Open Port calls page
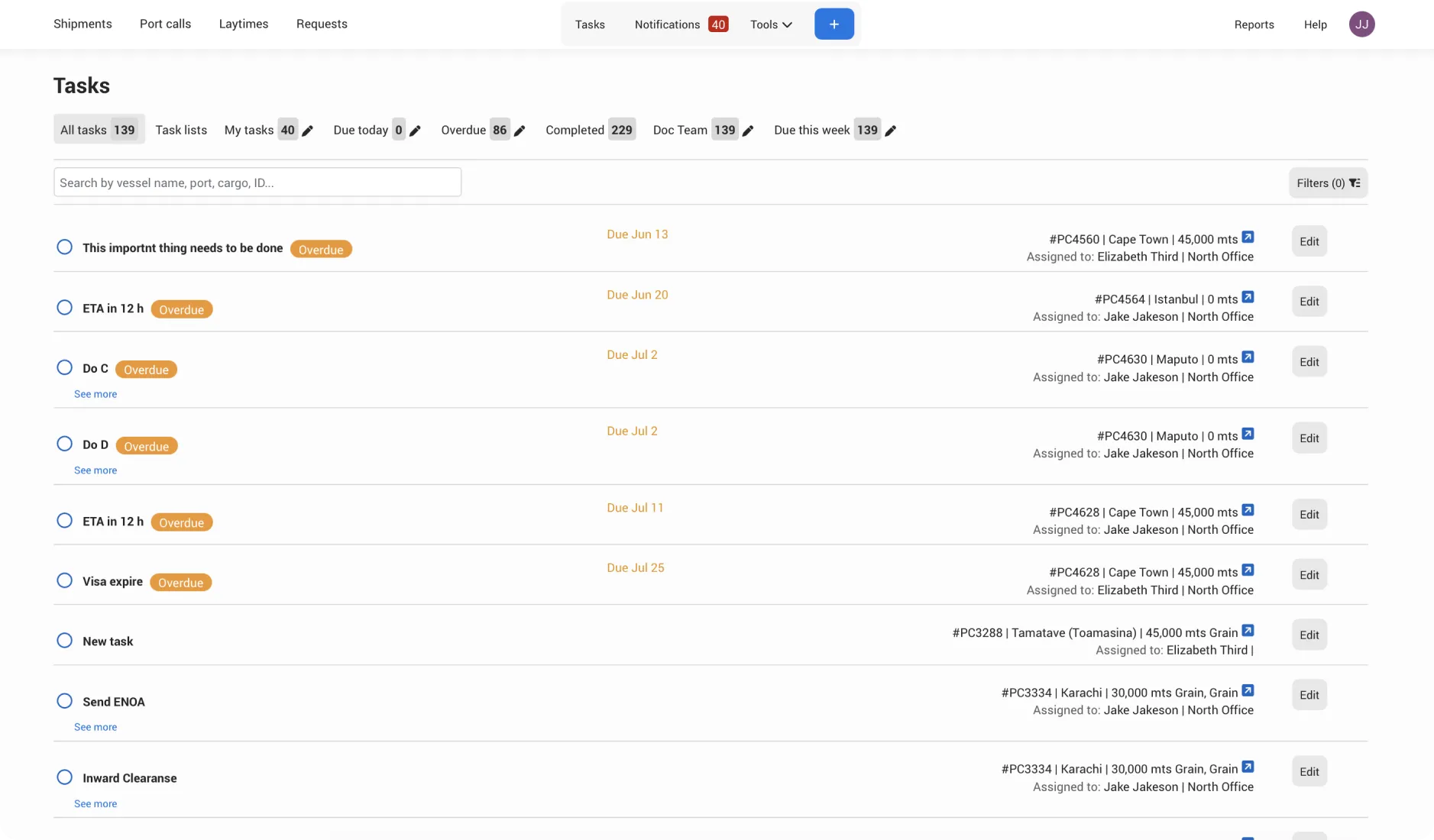The height and width of the screenshot is (840, 1434). click(x=165, y=24)
